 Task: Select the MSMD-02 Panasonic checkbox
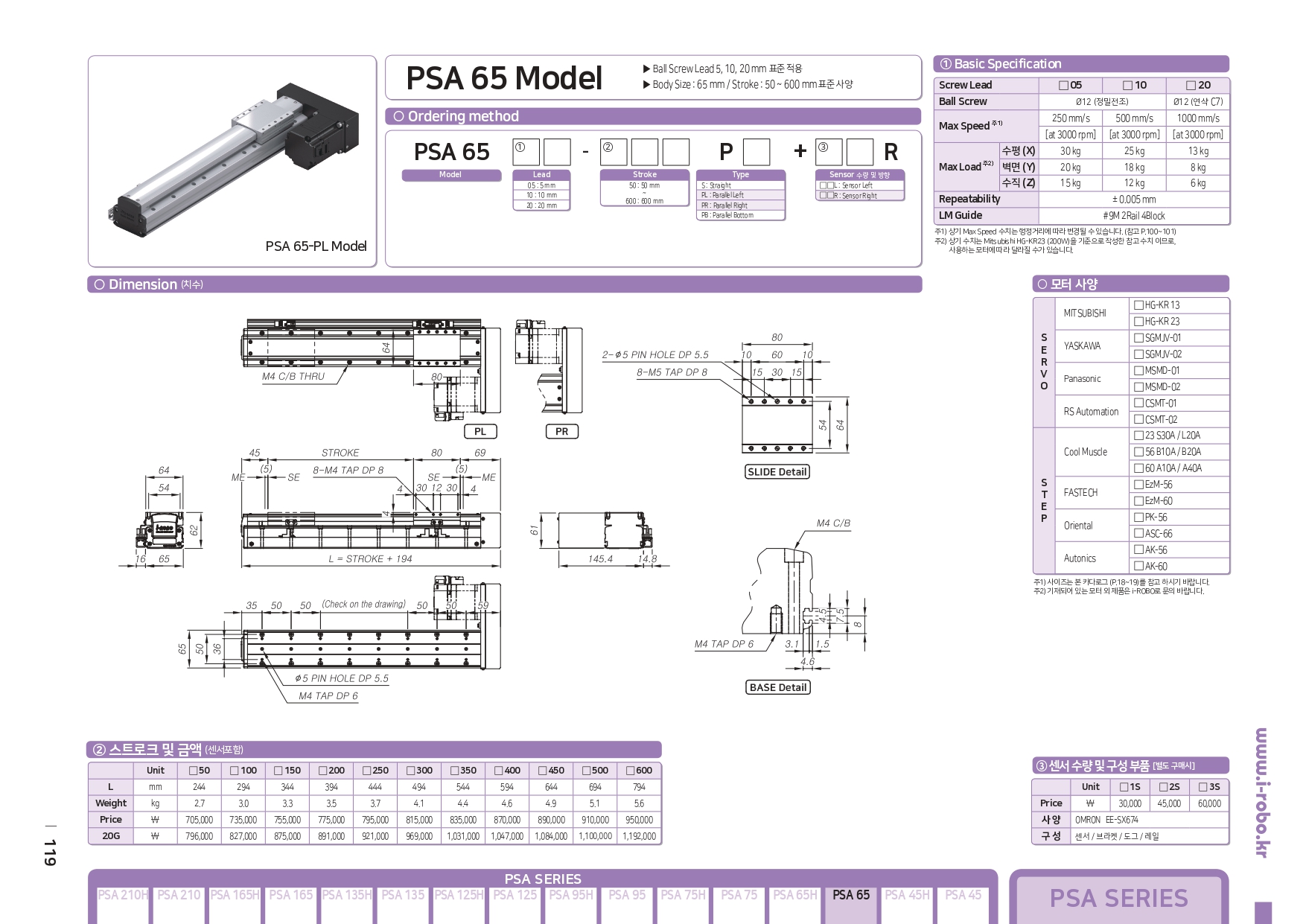(x=1138, y=387)
